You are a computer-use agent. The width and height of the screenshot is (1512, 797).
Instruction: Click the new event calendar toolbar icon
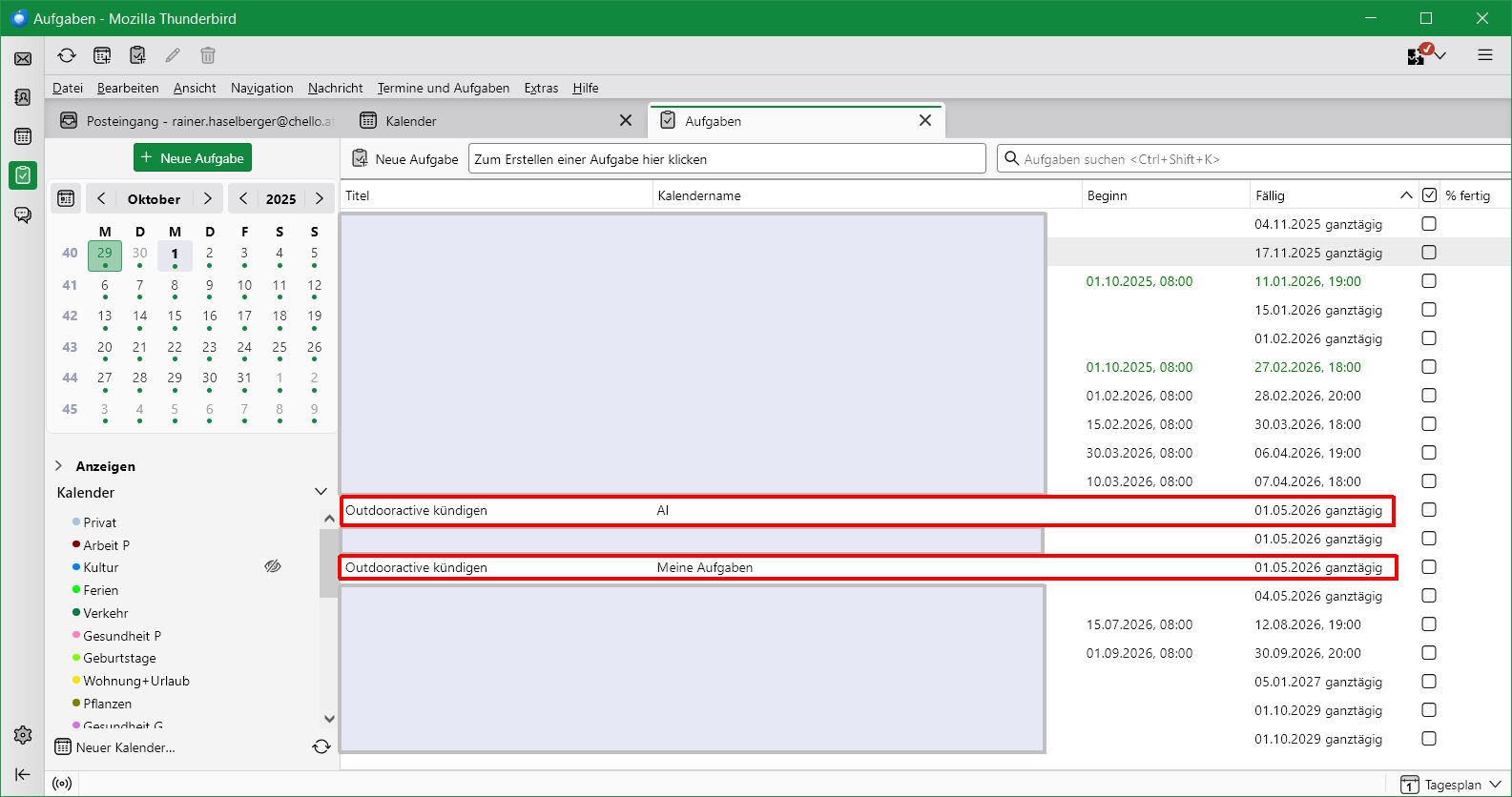tap(102, 55)
